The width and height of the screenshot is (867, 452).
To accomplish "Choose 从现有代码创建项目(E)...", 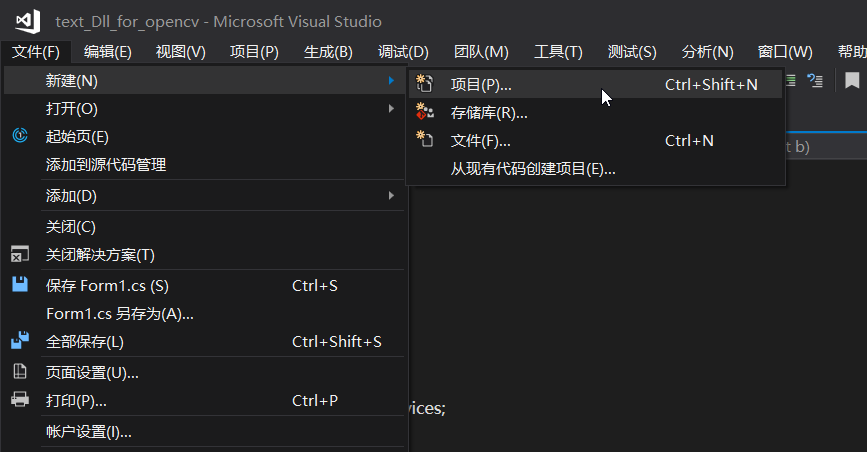I will pyautogui.click(x=596, y=169).
